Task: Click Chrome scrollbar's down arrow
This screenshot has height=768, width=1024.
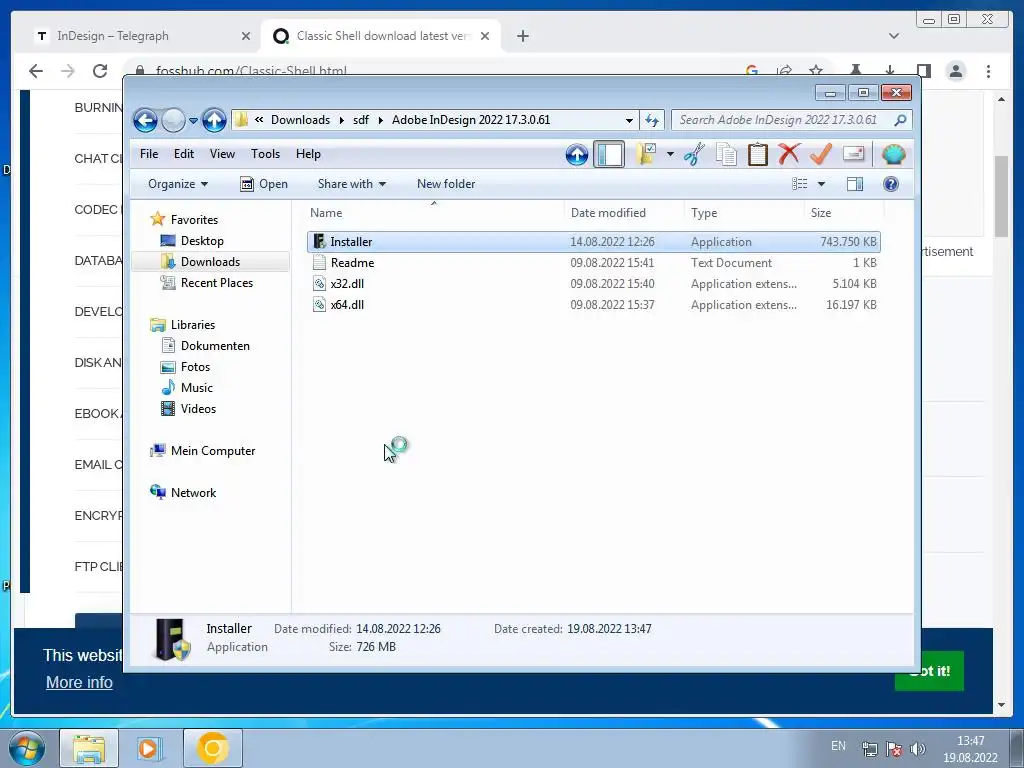Action: pos(1001,705)
